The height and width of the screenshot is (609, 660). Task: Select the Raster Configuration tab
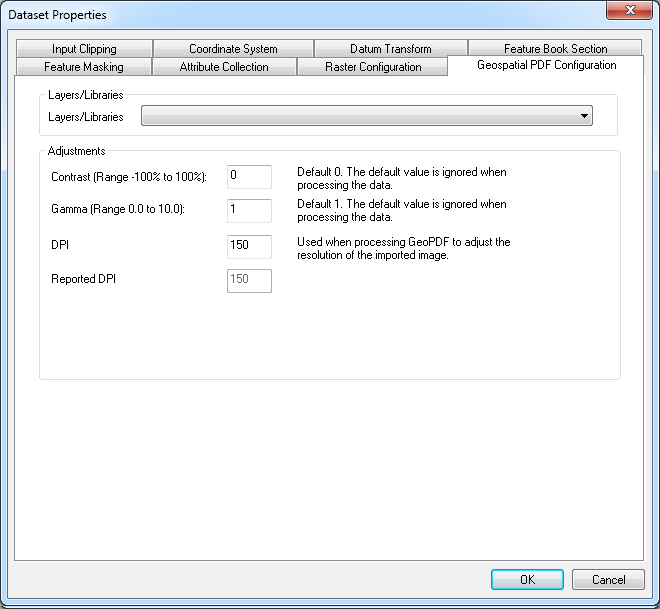tap(373, 67)
